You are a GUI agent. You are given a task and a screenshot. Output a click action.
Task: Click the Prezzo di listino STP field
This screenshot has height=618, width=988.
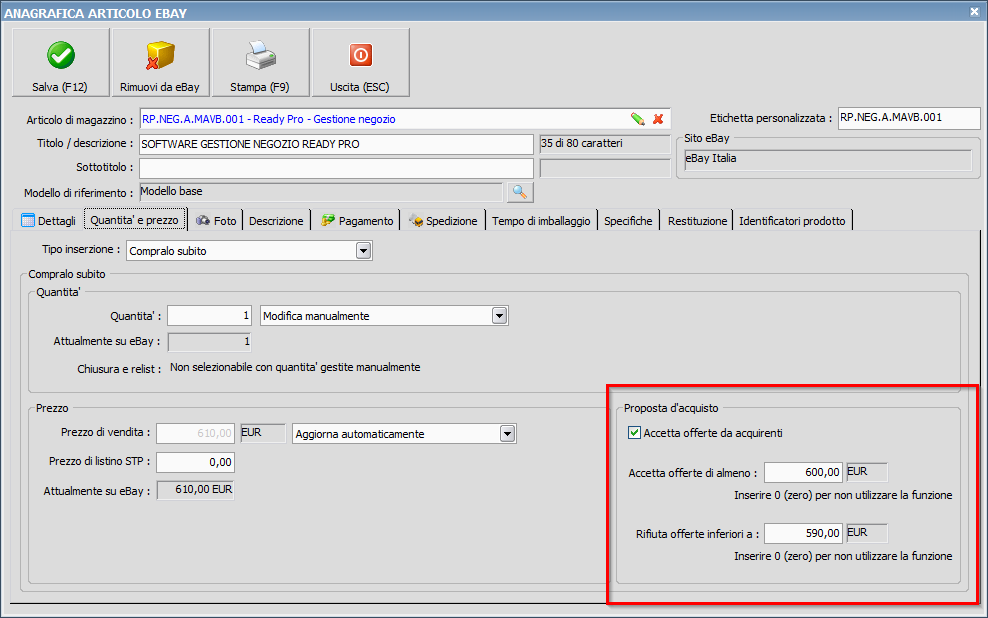195,462
